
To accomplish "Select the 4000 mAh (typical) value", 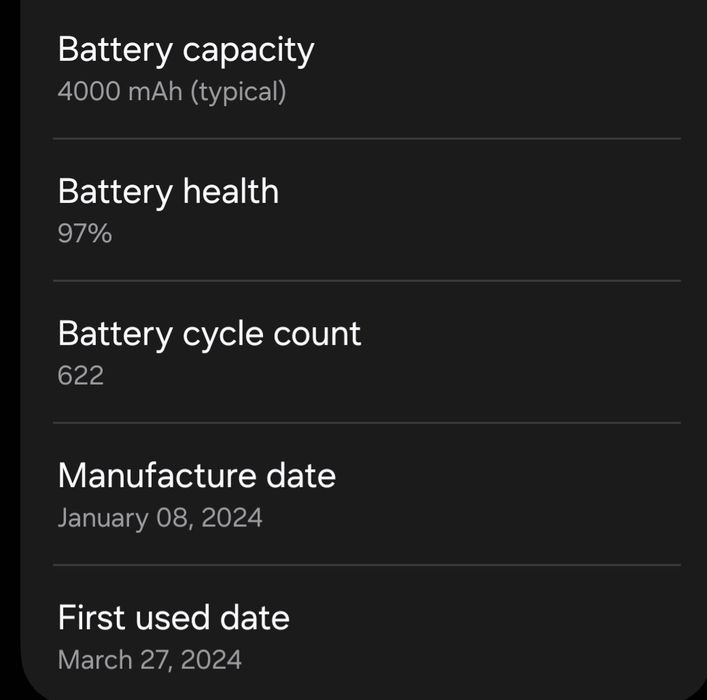I will pos(172,92).
